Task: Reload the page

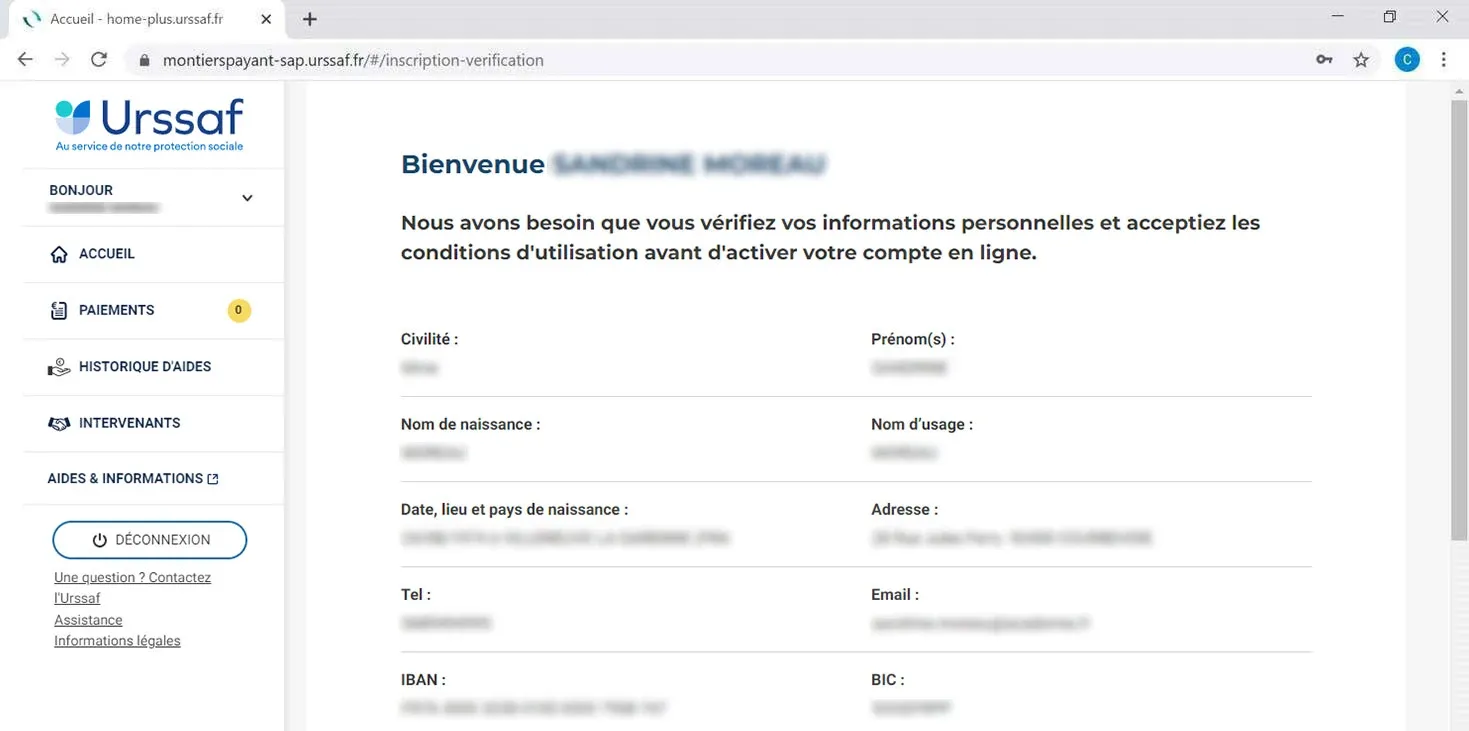Action: coord(99,60)
